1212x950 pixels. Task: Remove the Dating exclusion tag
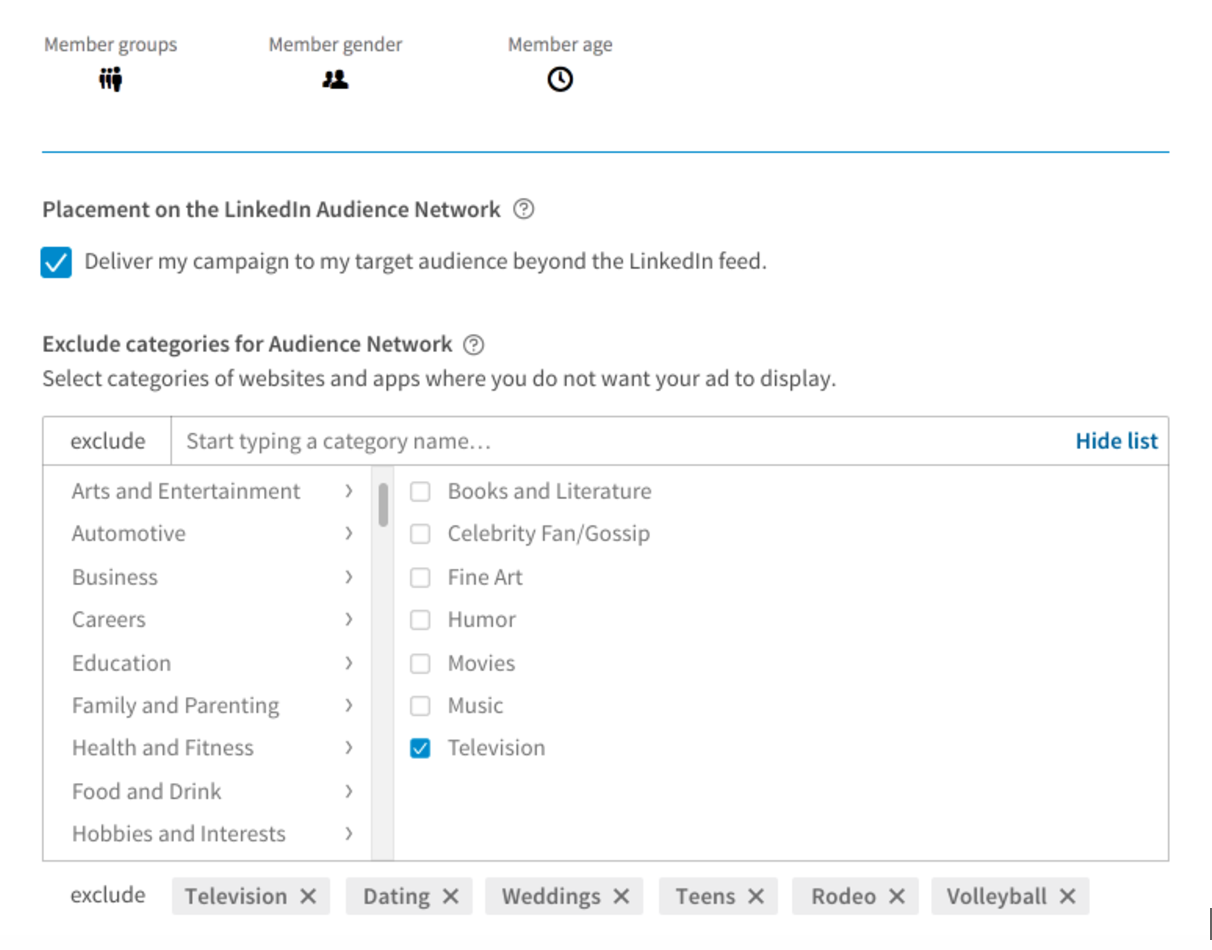(451, 897)
